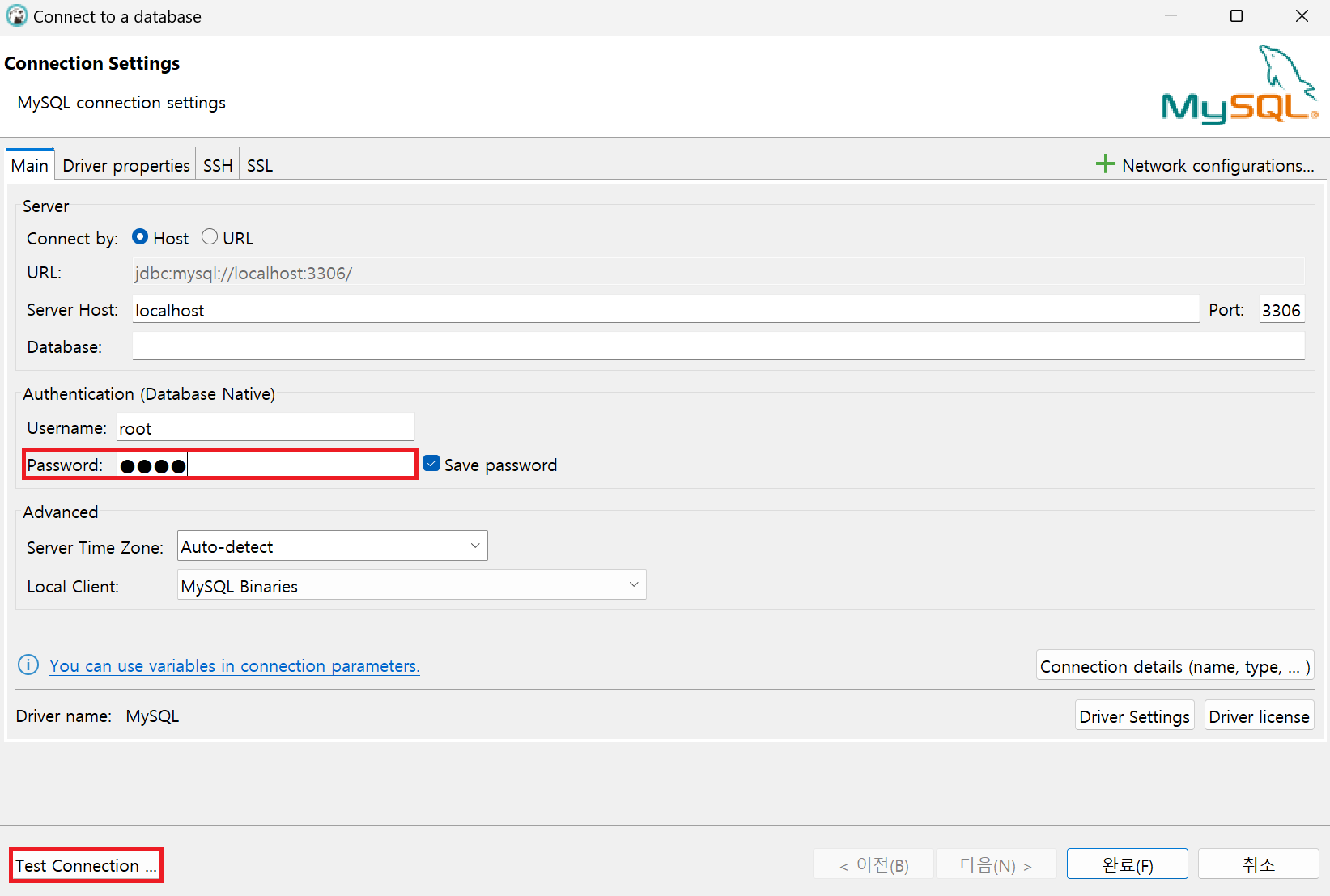1330x896 pixels.
Task: Click the 'Authentication (Database Native)' group heading
Action: click(x=149, y=394)
